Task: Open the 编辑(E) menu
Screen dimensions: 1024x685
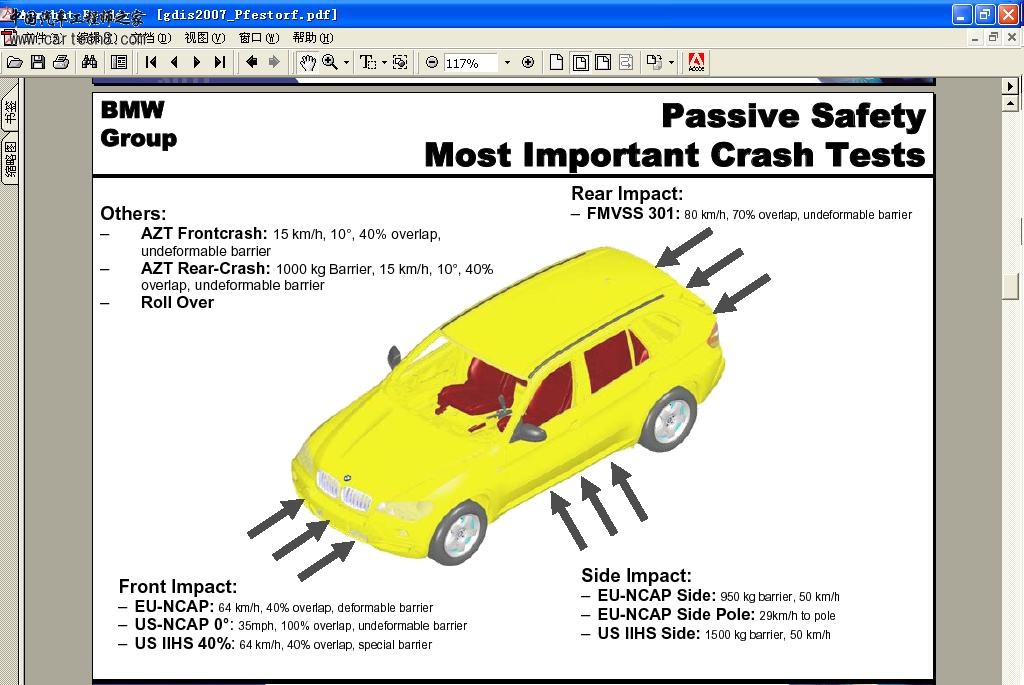Action: pyautogui.click(x=97, y=38)
